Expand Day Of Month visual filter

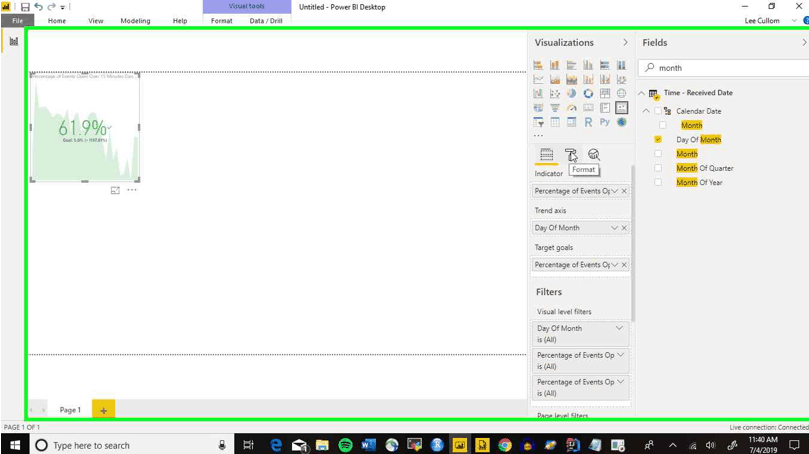tap(619, 328)
